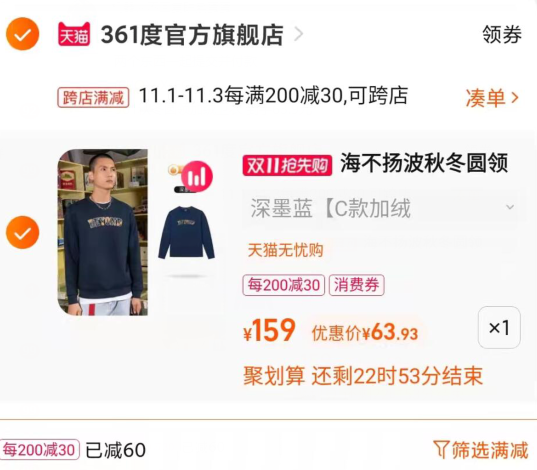Tap the 天猫无忧购 service label
537x470 pixels.
point(285,250)
